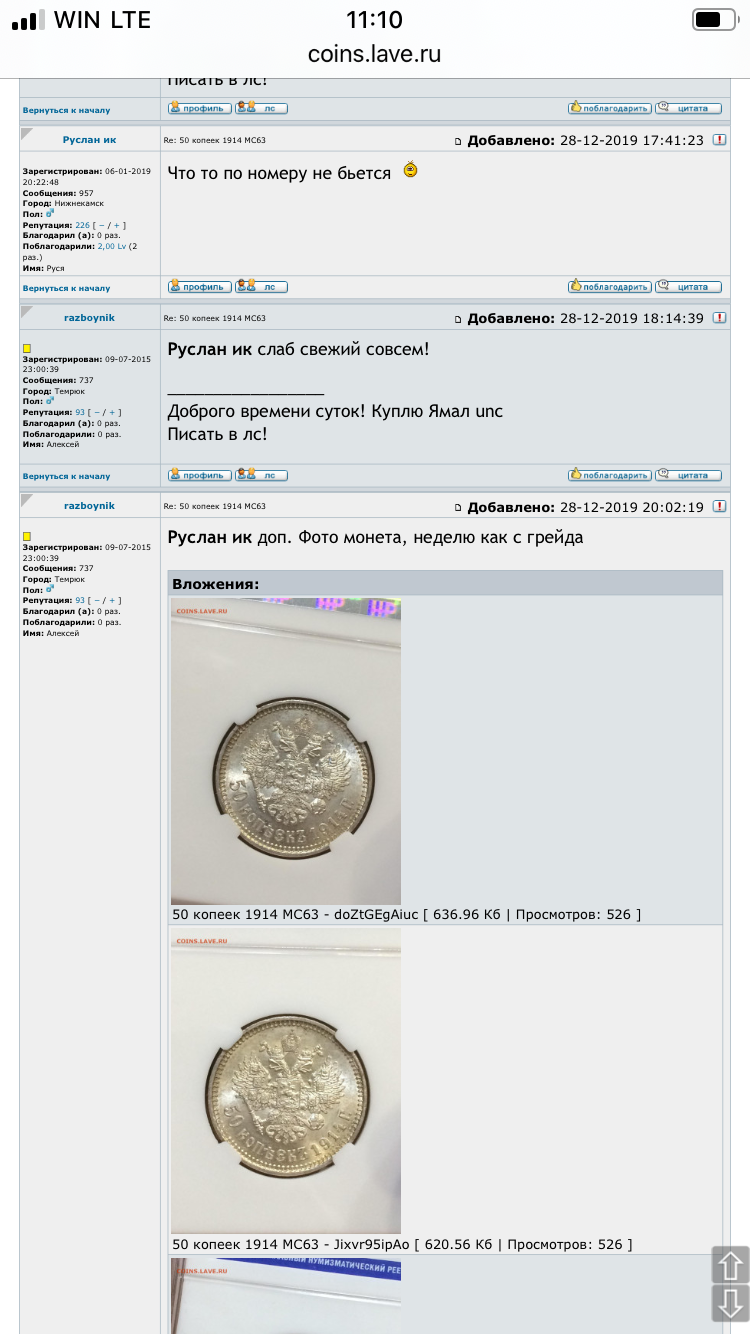This screenshot has width=750, height=1334.
Task: Open second coin photo attachment Jixvr95ipAo
Action: pos(286,1081)
